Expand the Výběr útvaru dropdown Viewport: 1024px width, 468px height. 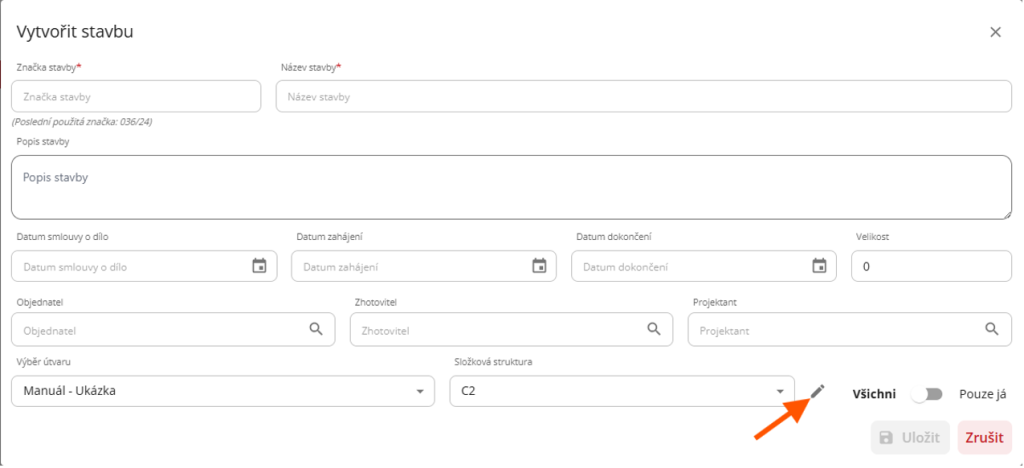(222, 391)
